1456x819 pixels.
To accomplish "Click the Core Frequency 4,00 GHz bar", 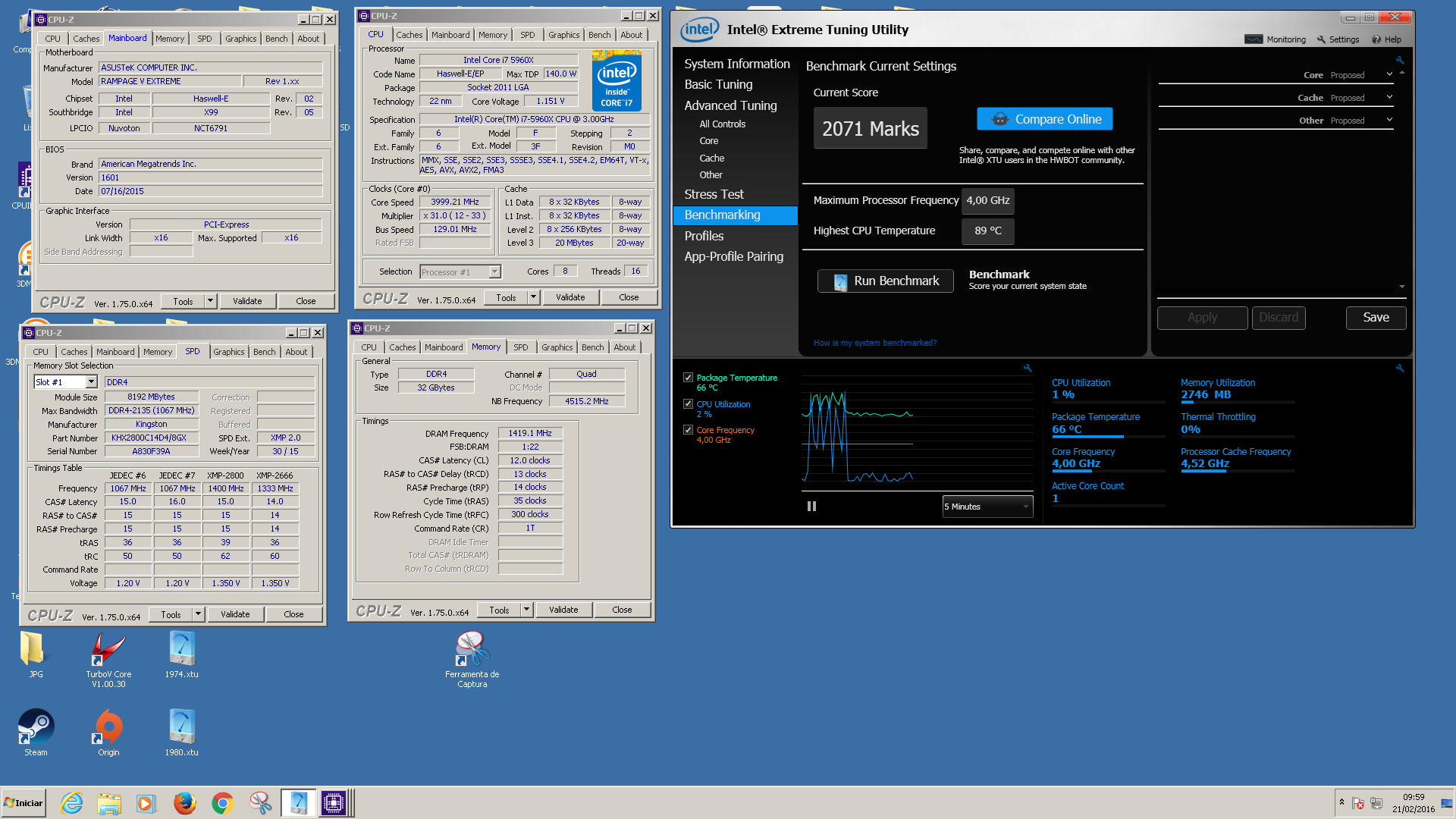I will pyautogui.click(x=1109, y=472).
